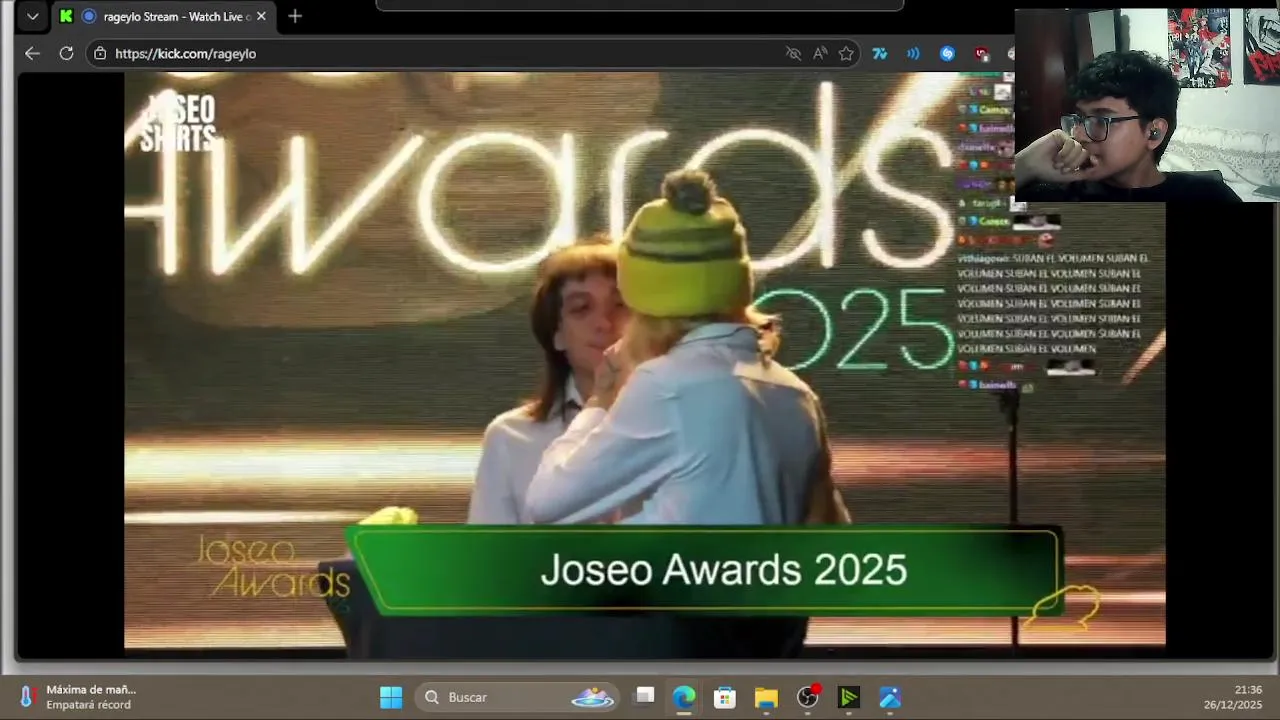Open the 7TV extension icon

pyautogui.click(x=880, y=53)
